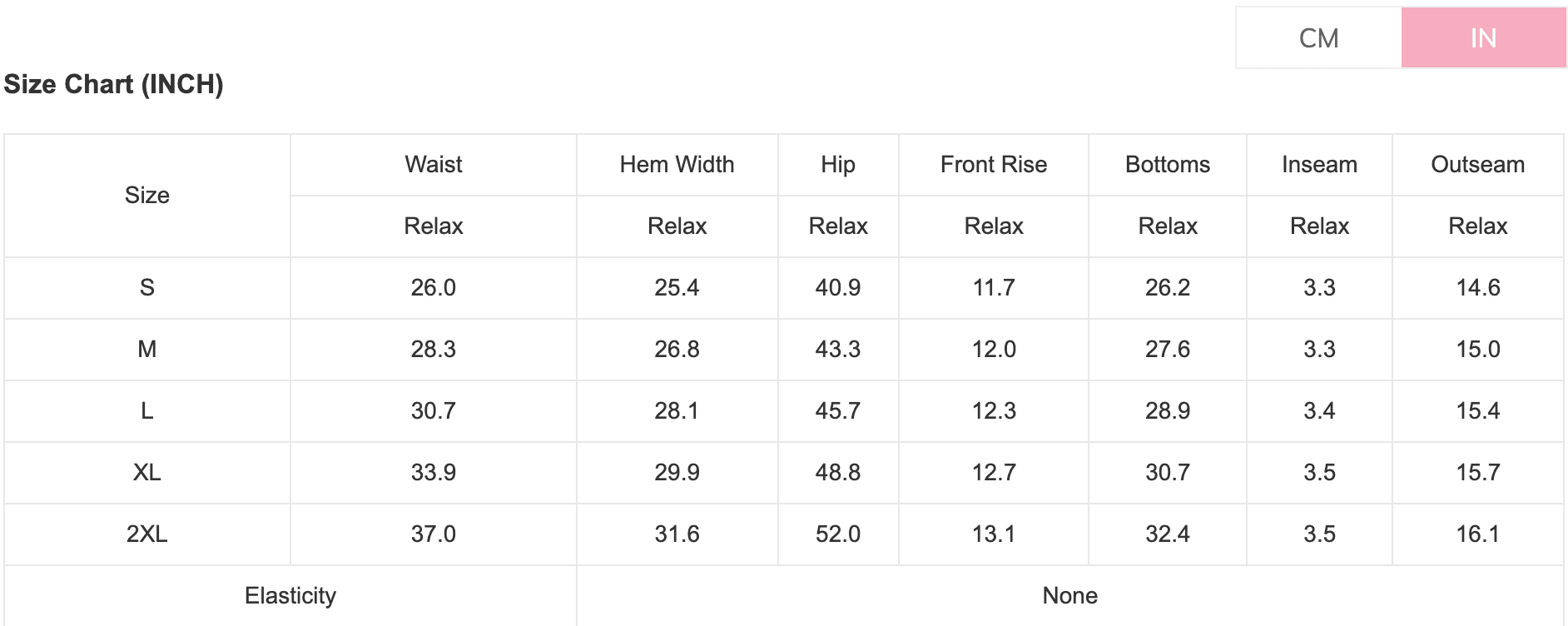Image resolution: width=1568 pixels, height=626 pixels.
Task: Click the Waist column header
Action: coord(433,165)
